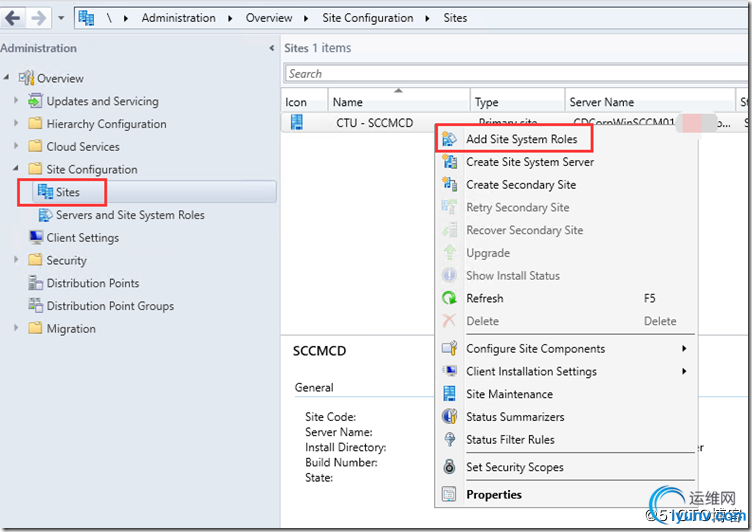Click the Properties menu icon
752x532 pixels.
(449, 494)
